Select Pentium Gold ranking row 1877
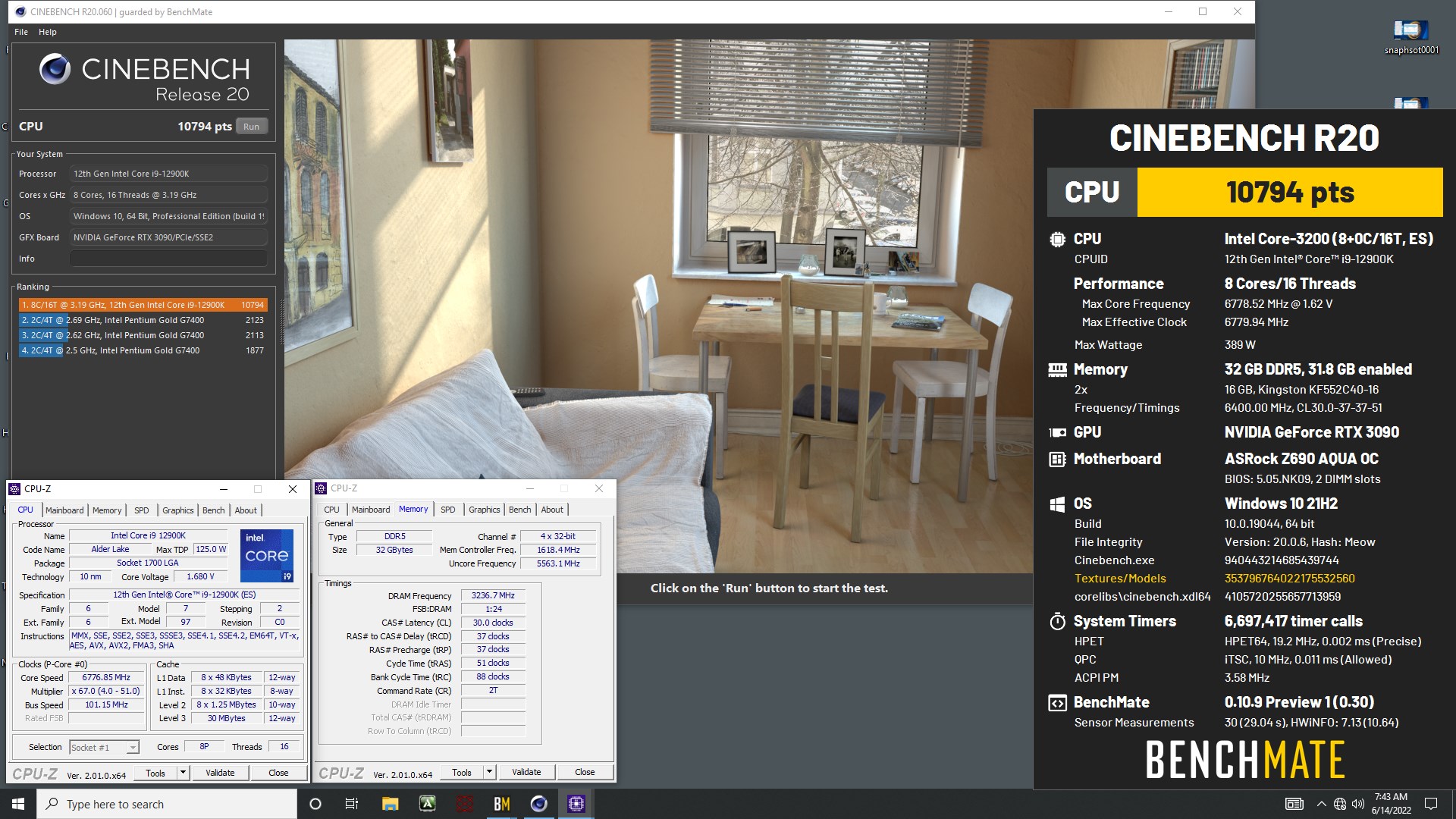The image size is (1456, 819). tap(143, 350)
